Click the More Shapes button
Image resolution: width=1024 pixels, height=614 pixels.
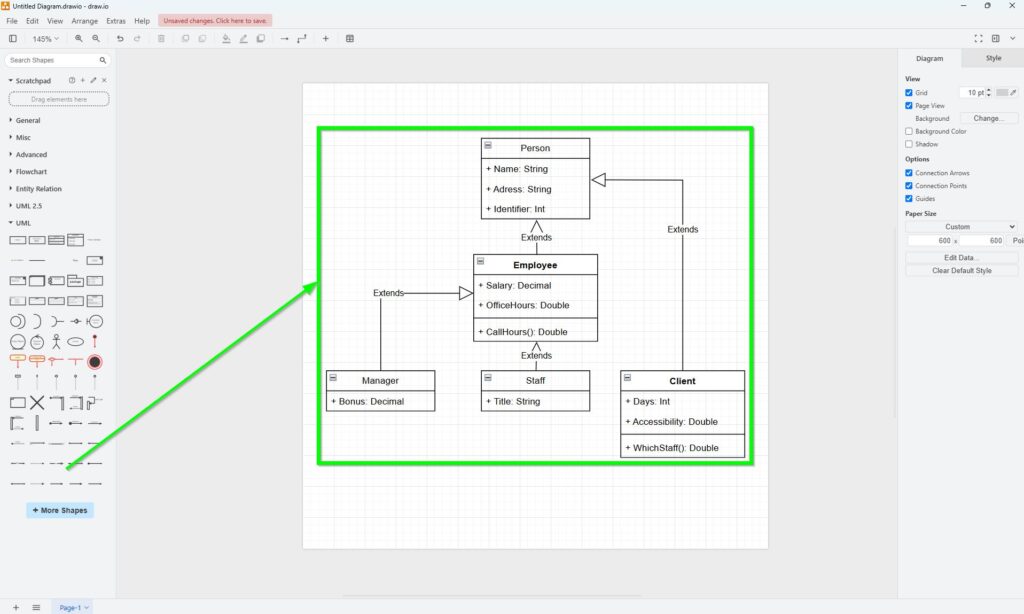[60, 510]
